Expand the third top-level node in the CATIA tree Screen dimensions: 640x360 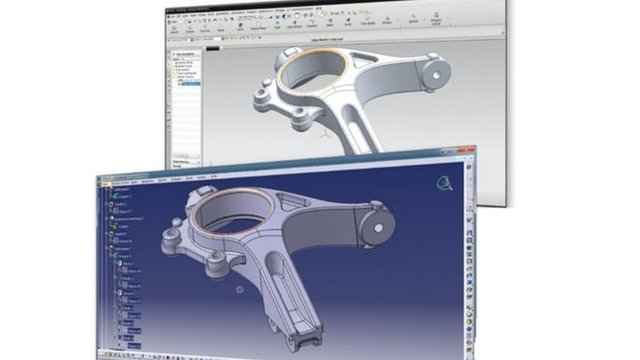[106, 218]
